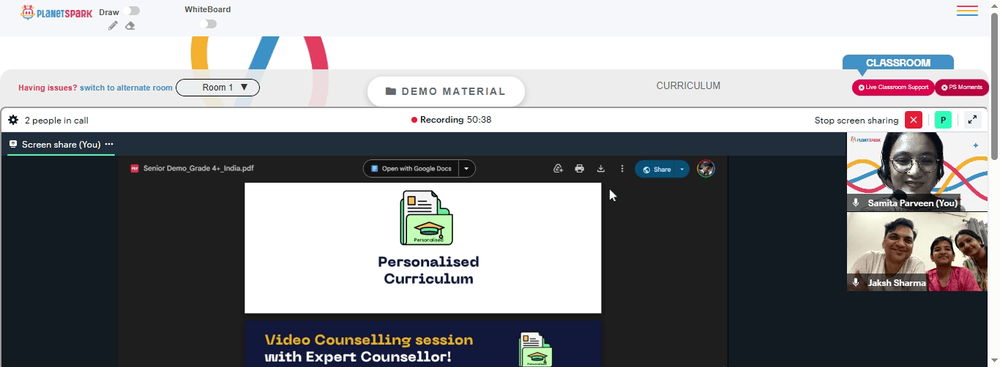
Task: Click the PS Moments button
Action: click(x=962, y=87)
